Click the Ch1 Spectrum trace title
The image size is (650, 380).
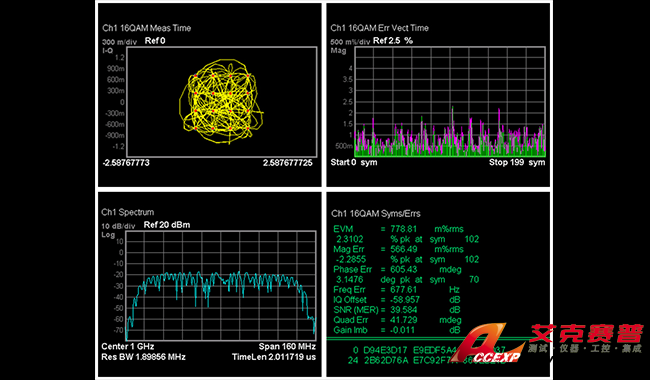click(x=128, y=212)
